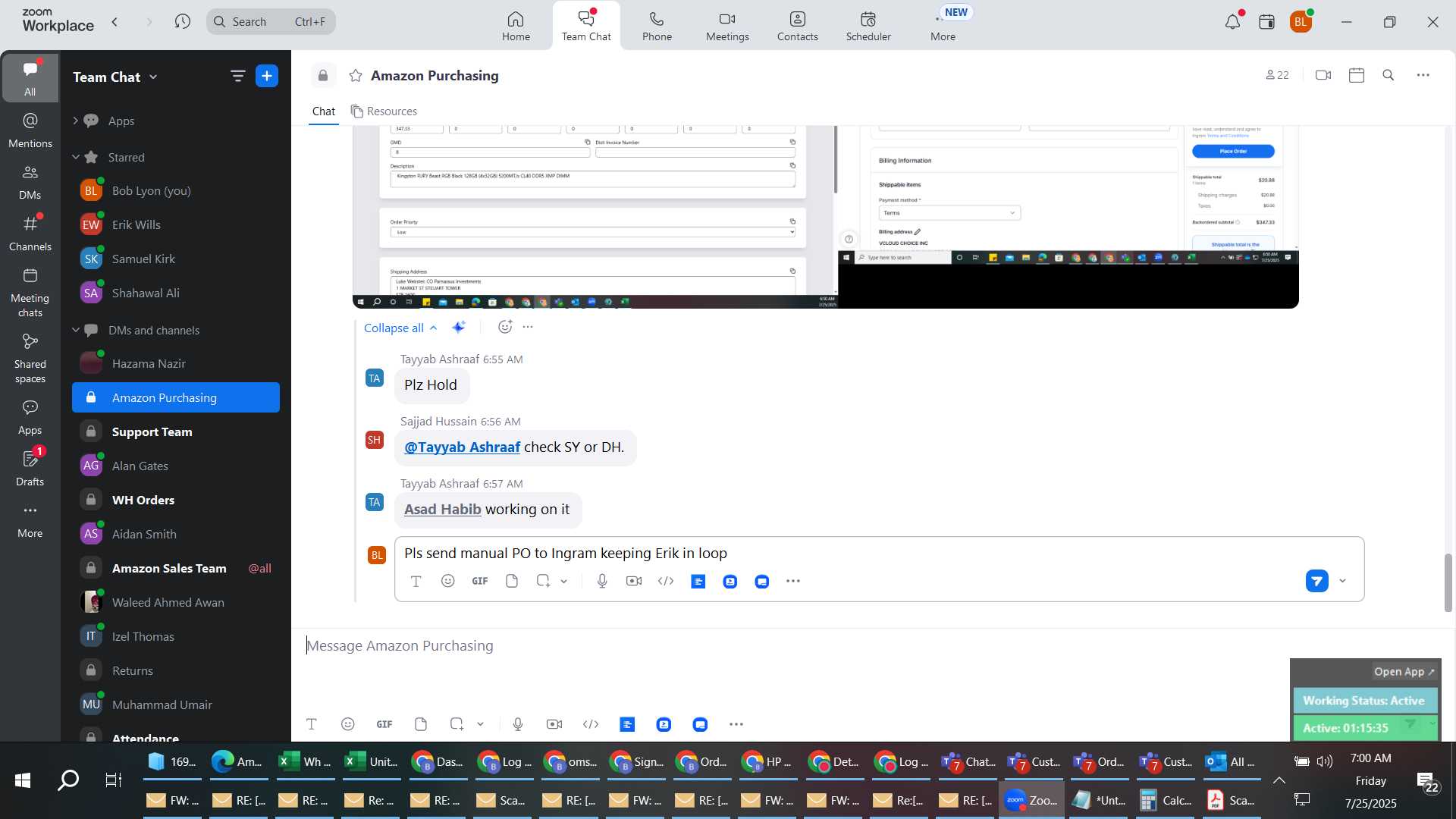Image resolution: width=1456 pixels, height=819 pixels.
Task: Switch to the Meetings tab
Action: pos(727,26)
